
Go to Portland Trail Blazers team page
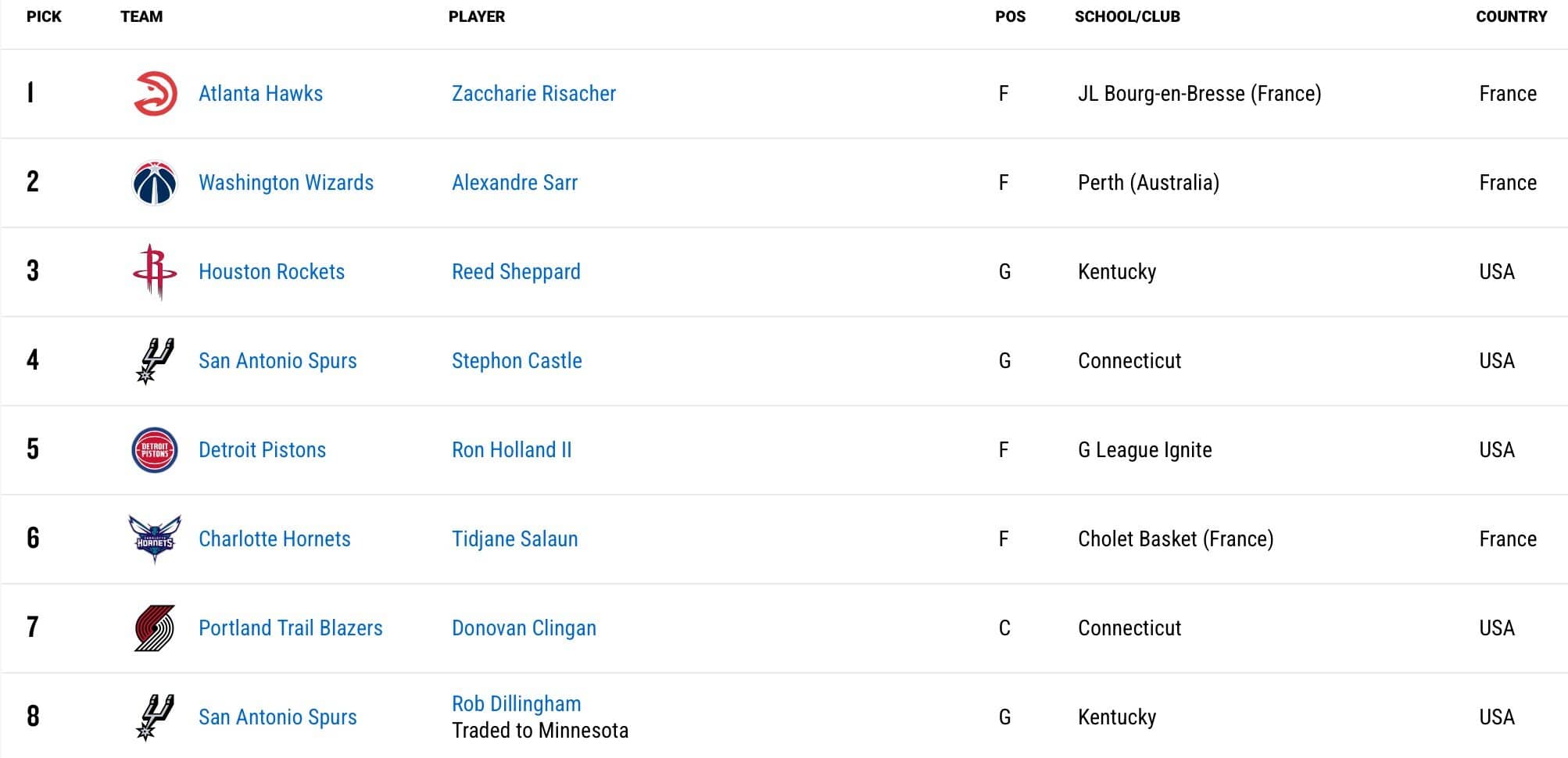point(290,628)
